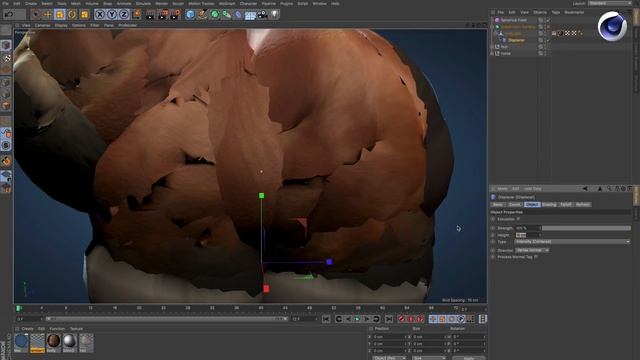
Task: Click the Undo arrow icon
Action: (x=9, y=15)
